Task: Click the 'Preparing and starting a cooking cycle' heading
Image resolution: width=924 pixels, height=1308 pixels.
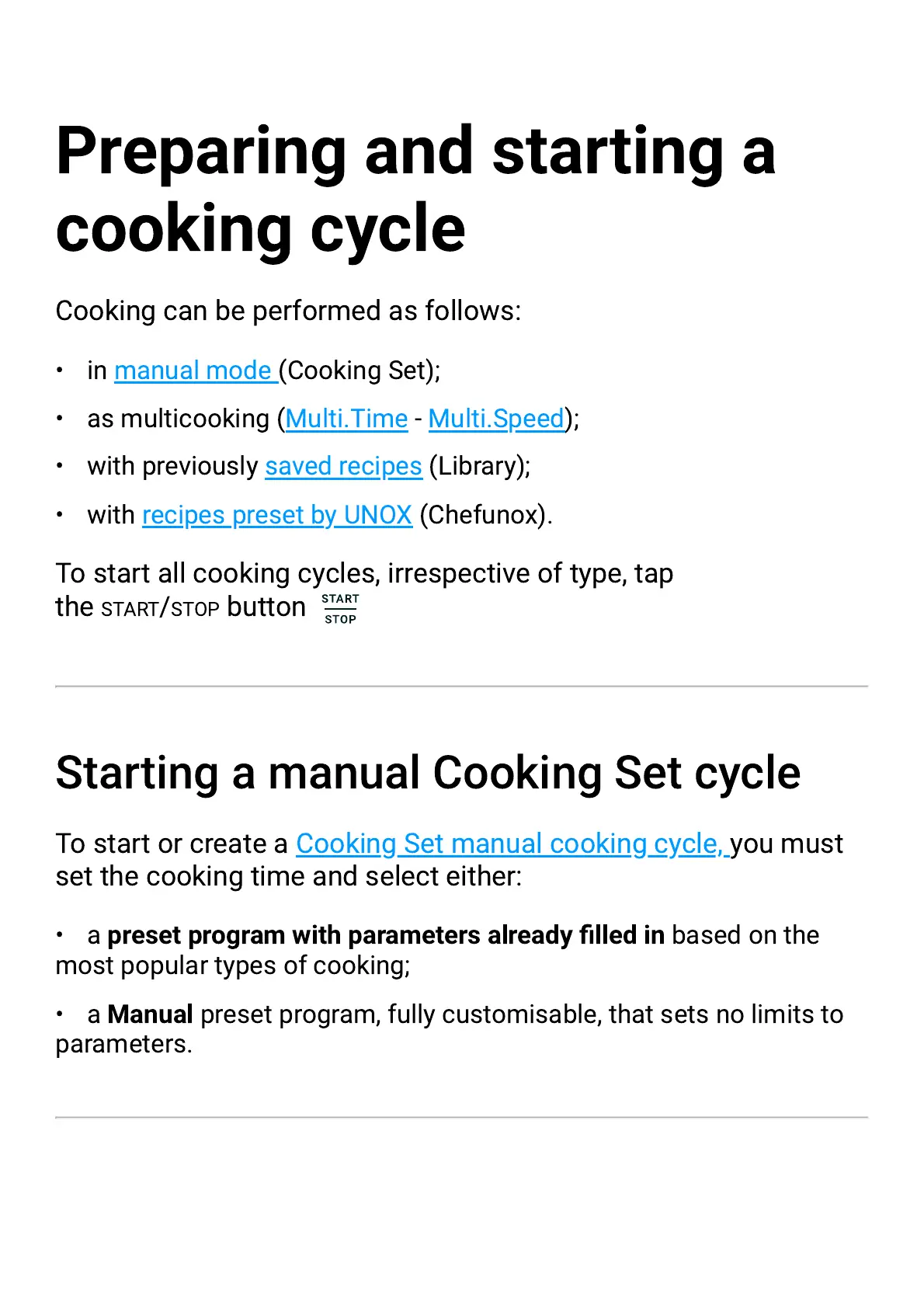Action: [x=416, y=190]
